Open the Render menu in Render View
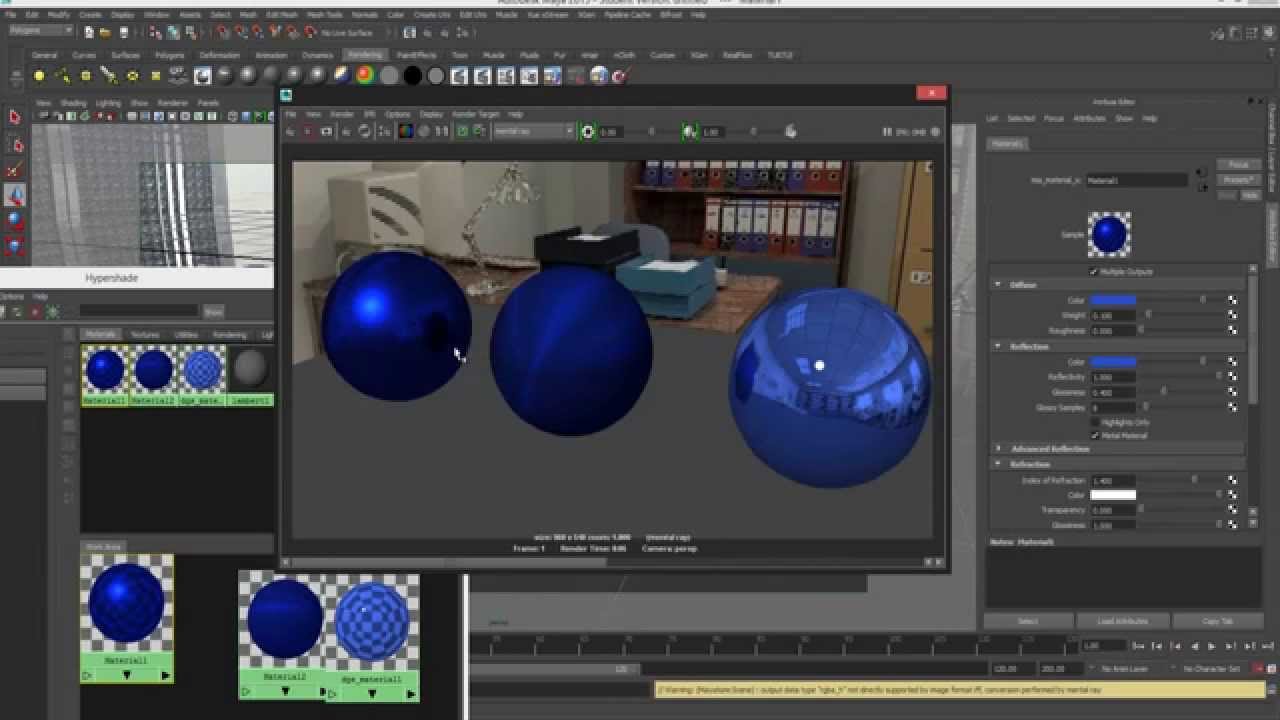The height and width of the screenshot is (720, 1280). click(x=343, y=114)
